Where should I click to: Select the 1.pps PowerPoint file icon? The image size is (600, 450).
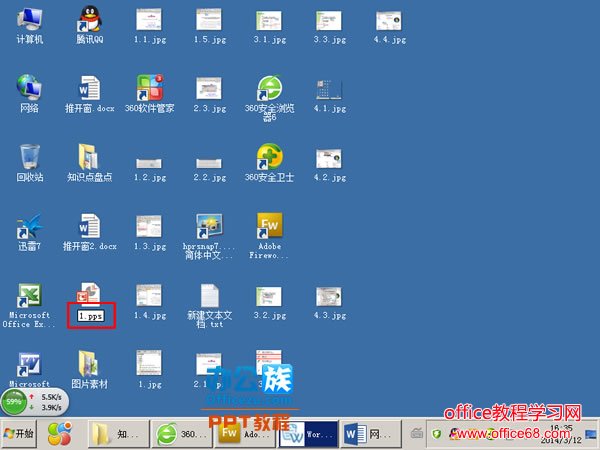pyautogui.click(x=90, y=294)
